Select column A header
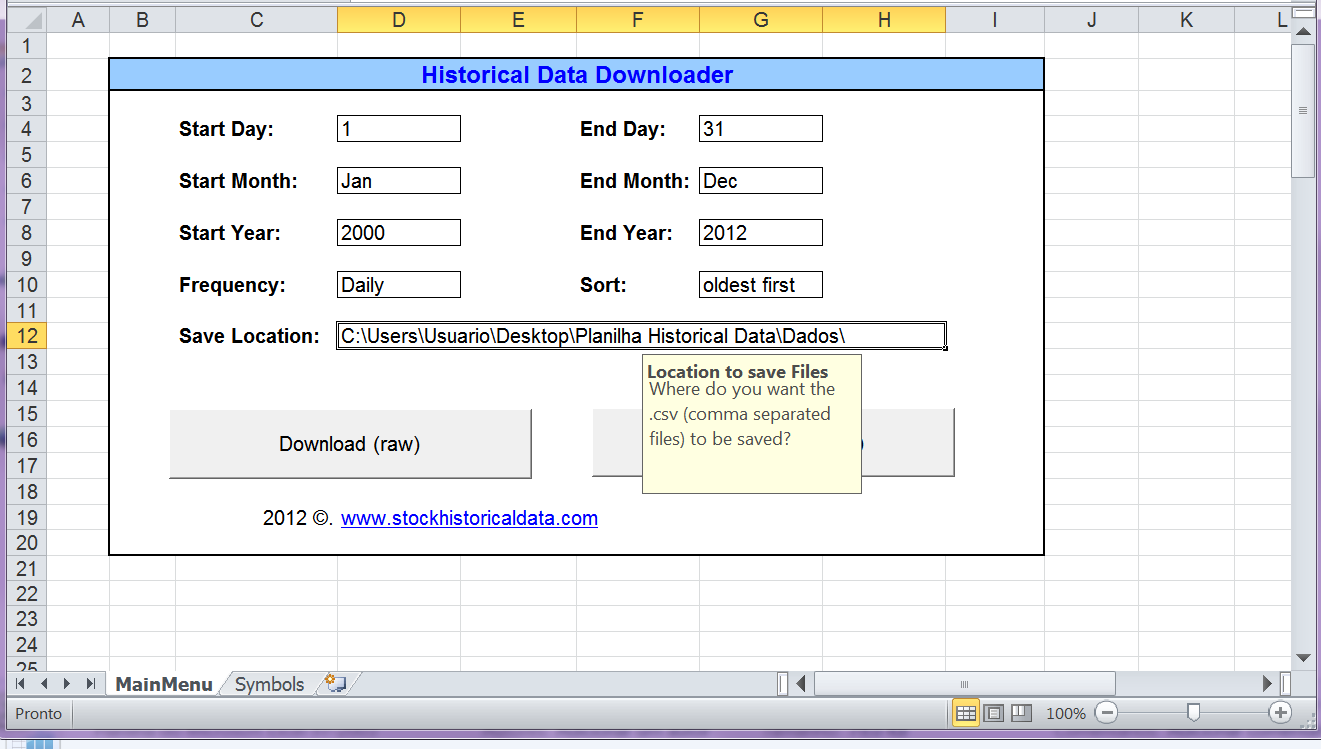This screenshot has height=749, width=1321. 77,19
